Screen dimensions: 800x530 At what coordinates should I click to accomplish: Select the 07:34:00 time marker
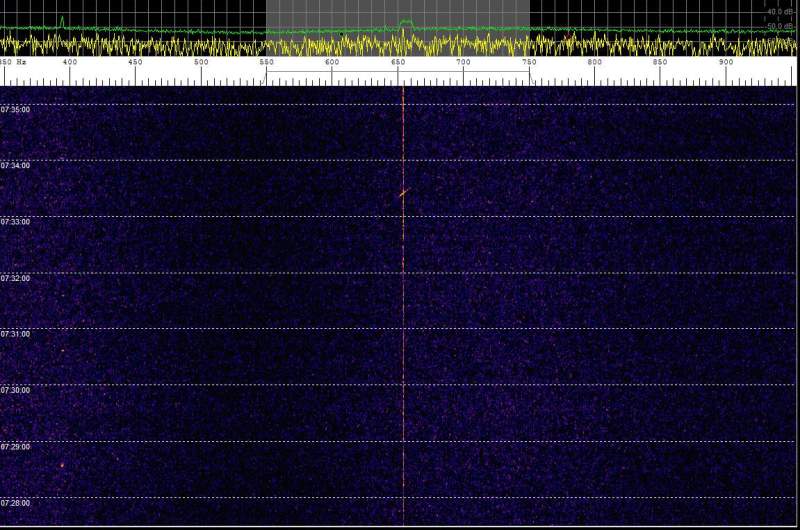click(16, 166)
